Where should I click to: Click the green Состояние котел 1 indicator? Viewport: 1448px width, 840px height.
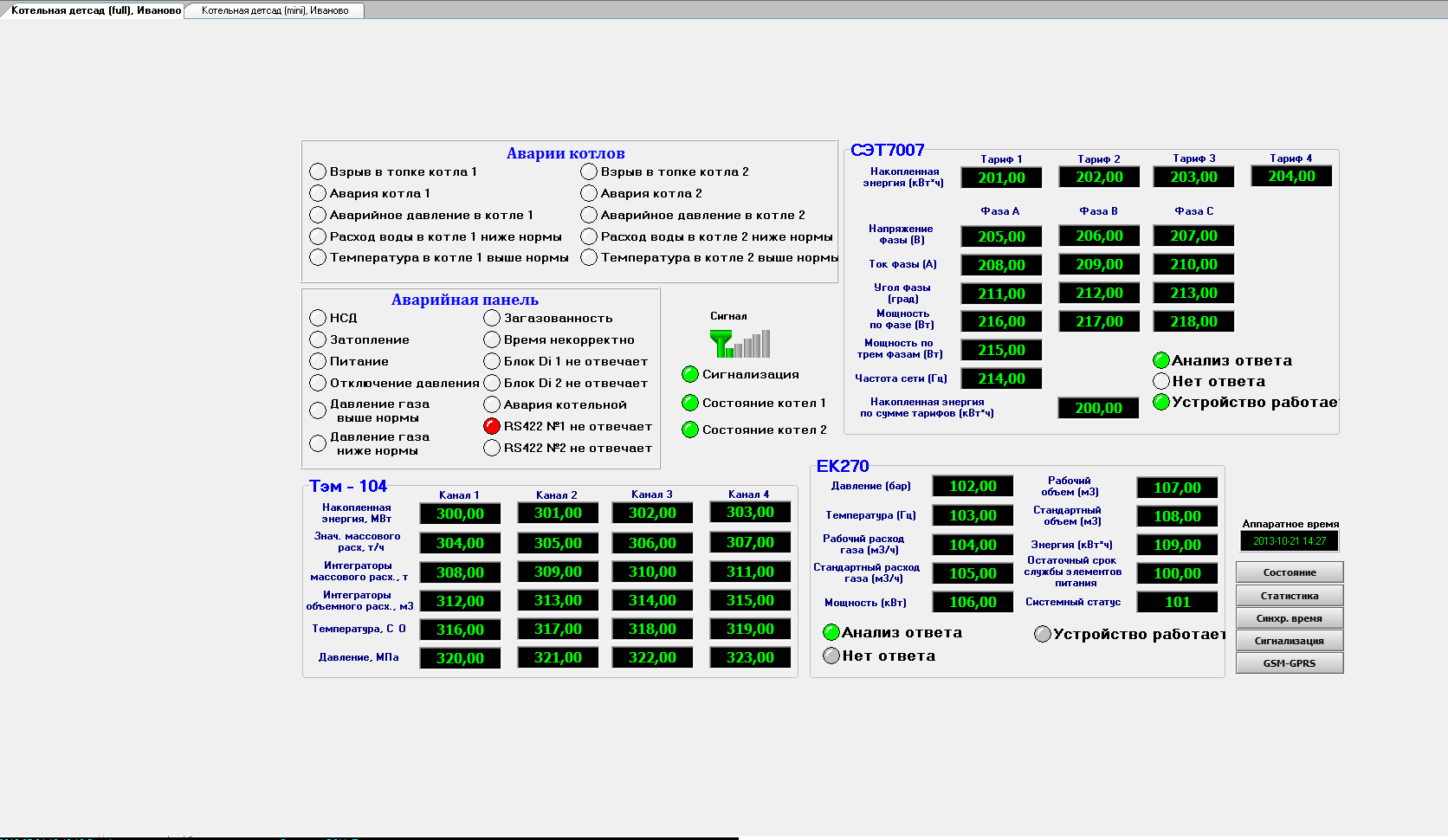click(x=690, y=404)
